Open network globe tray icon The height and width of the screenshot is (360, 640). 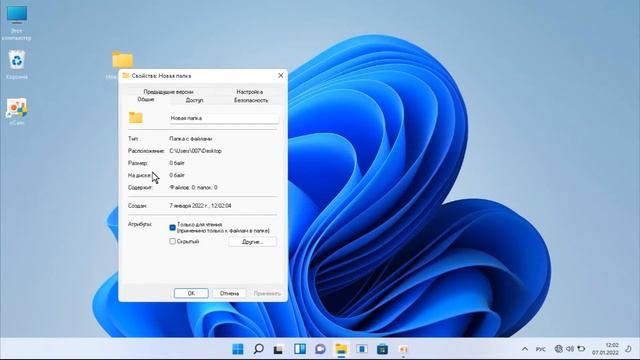(559, 349)
